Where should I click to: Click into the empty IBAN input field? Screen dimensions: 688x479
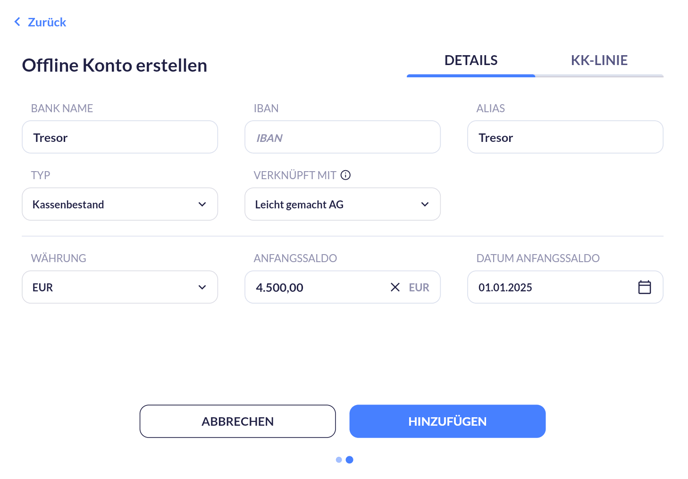pyautogui.click(x=342, y=137)
